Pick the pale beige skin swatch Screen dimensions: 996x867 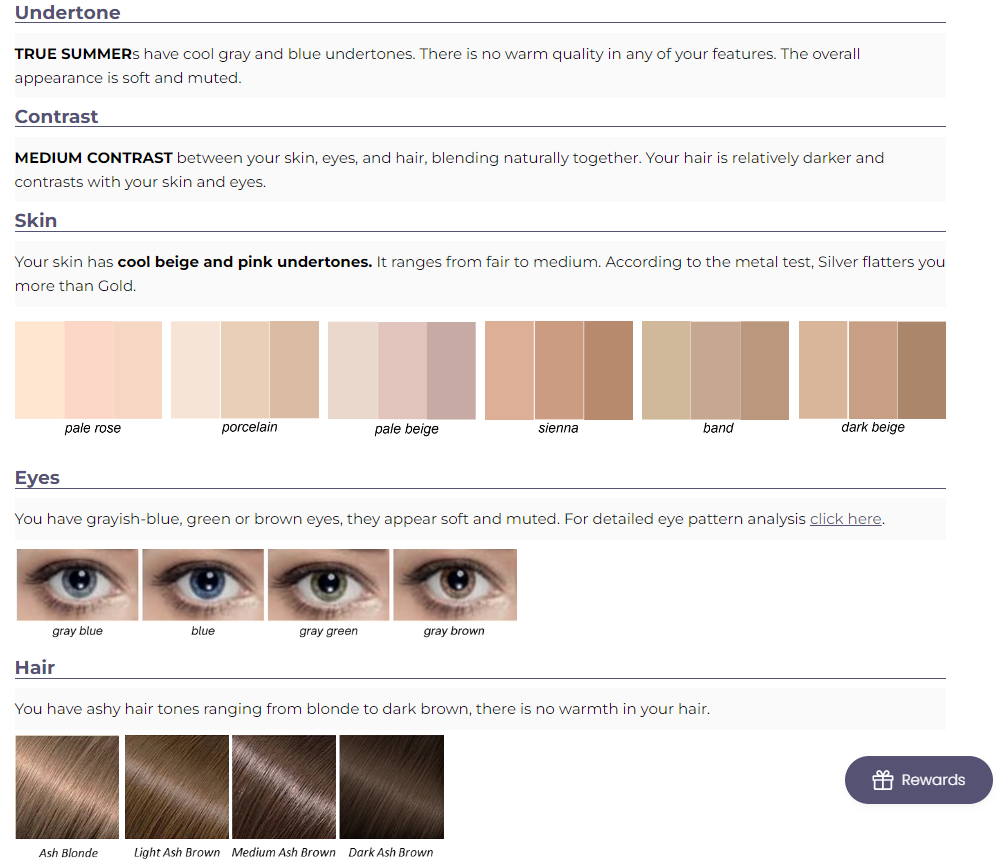[402, 370]
